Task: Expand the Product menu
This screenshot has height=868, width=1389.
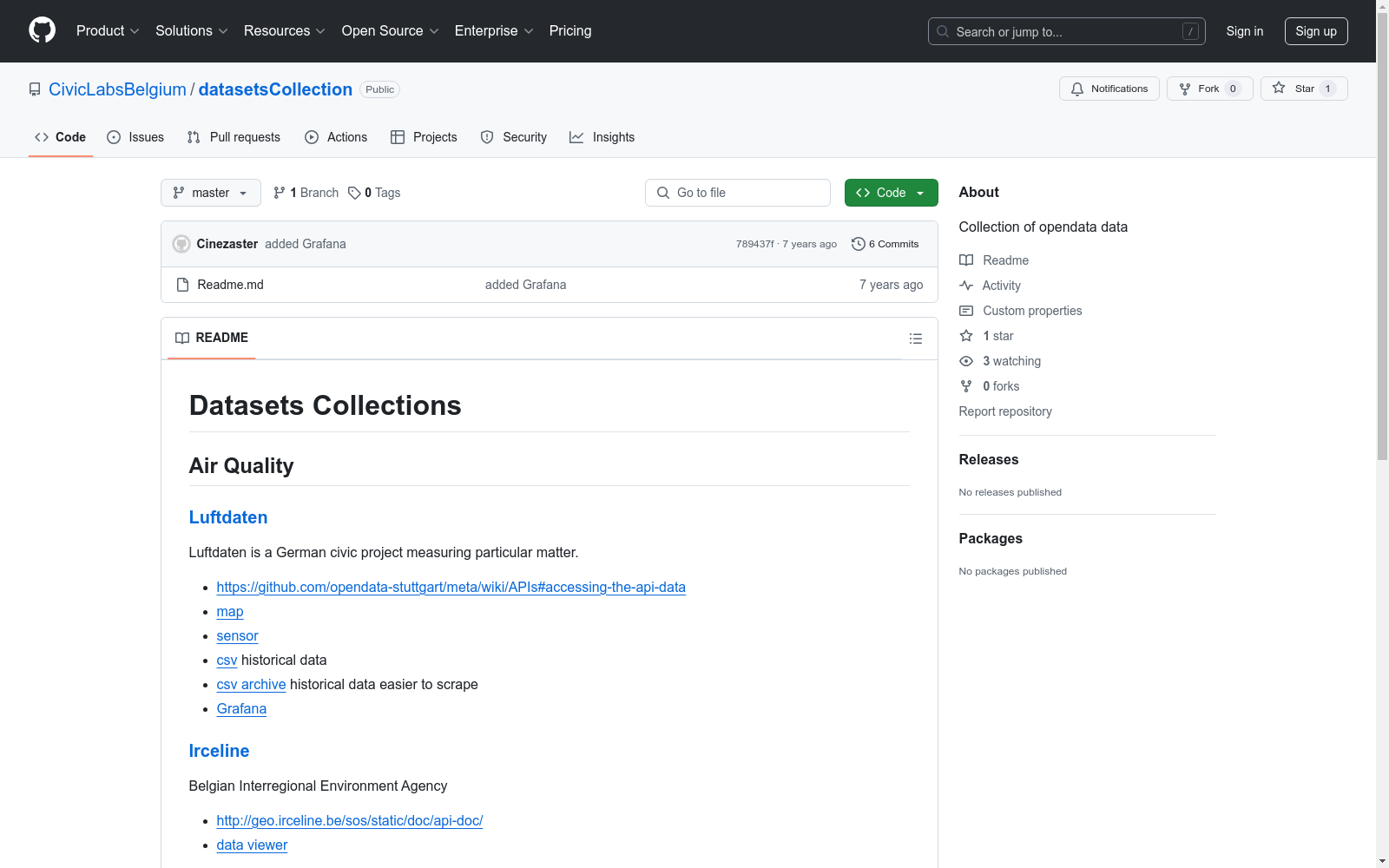Action: (x=108, y=31)
